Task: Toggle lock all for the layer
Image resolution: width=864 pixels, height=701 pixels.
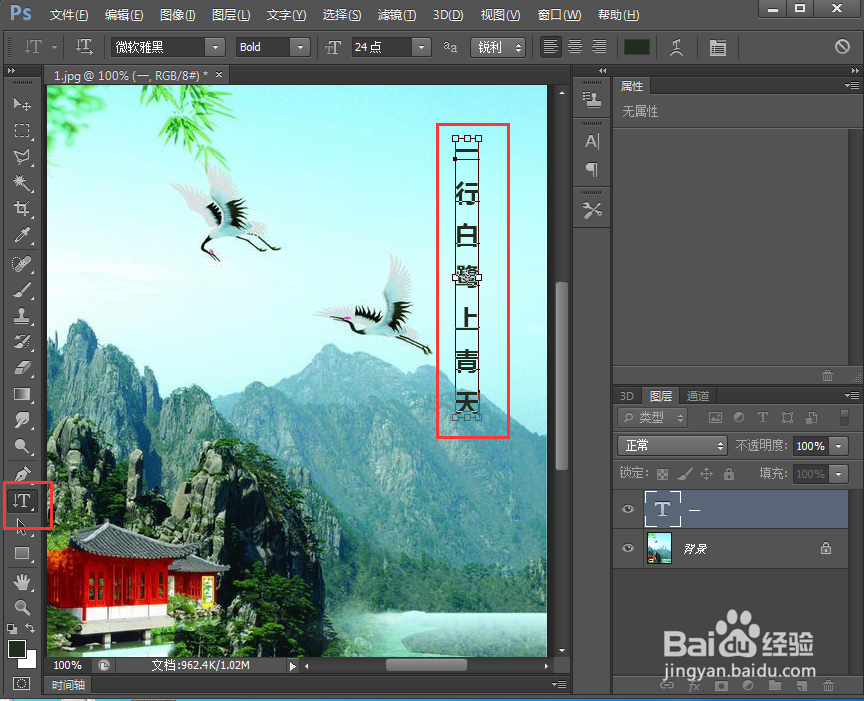Action: click(x=728, y=474)
